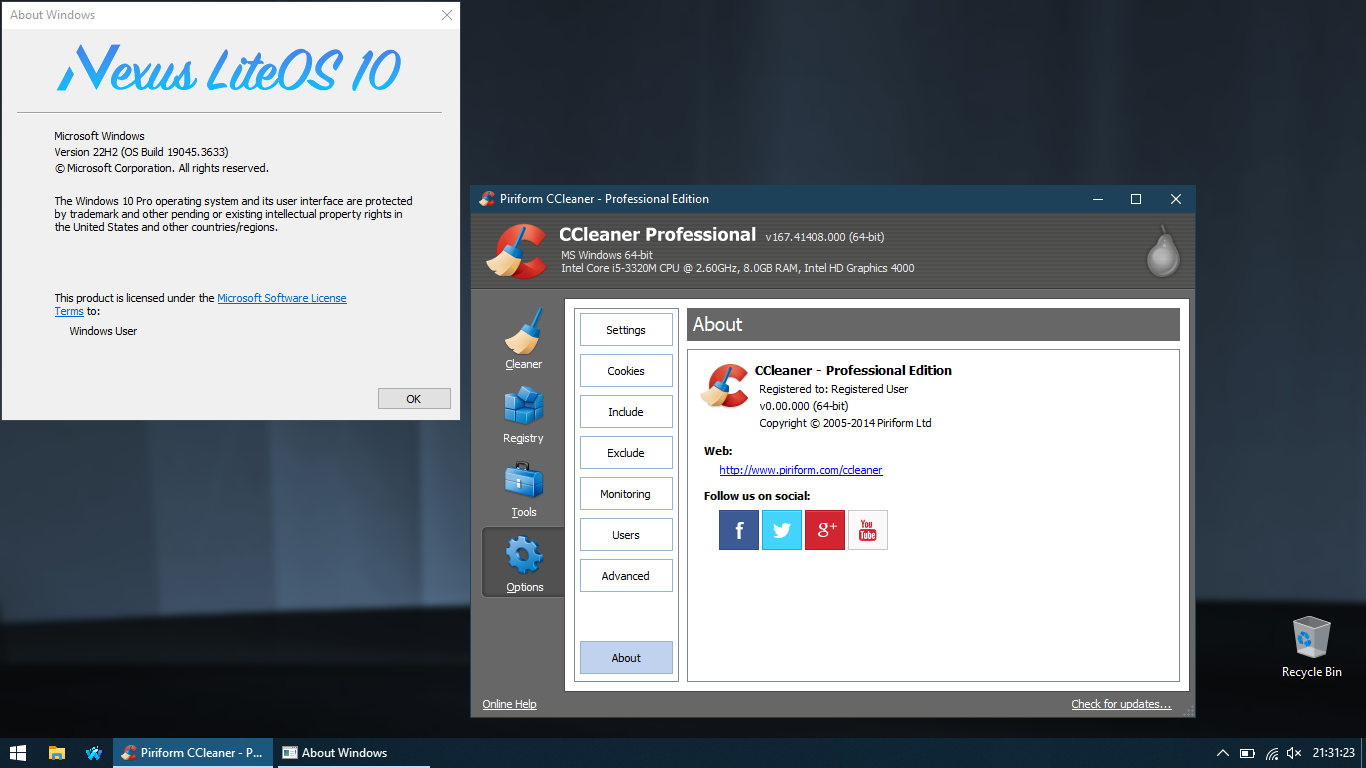This screenshot has height=768, width=1366.
Task: Open the Cookies options tab
Action: pos(626,371)
